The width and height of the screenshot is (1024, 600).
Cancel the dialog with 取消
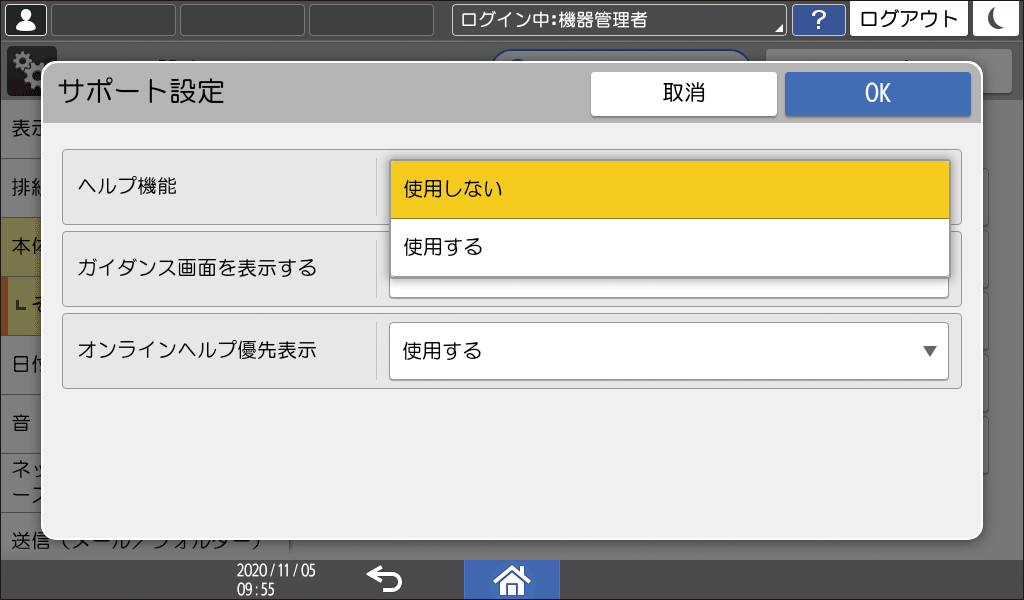(x=684, y=93)
